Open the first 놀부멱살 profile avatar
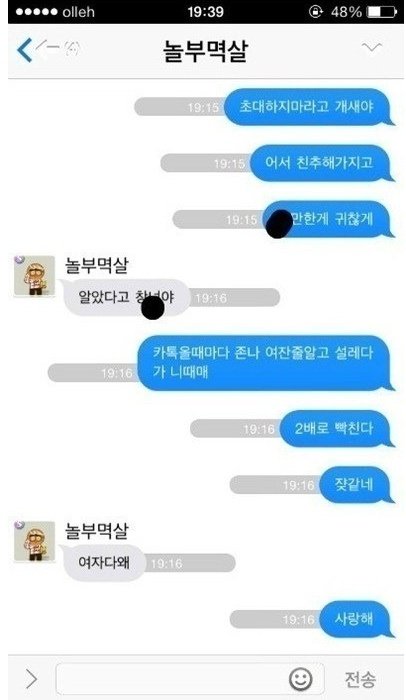Viewport: 406px width, 700px height. tap(34, 275)
